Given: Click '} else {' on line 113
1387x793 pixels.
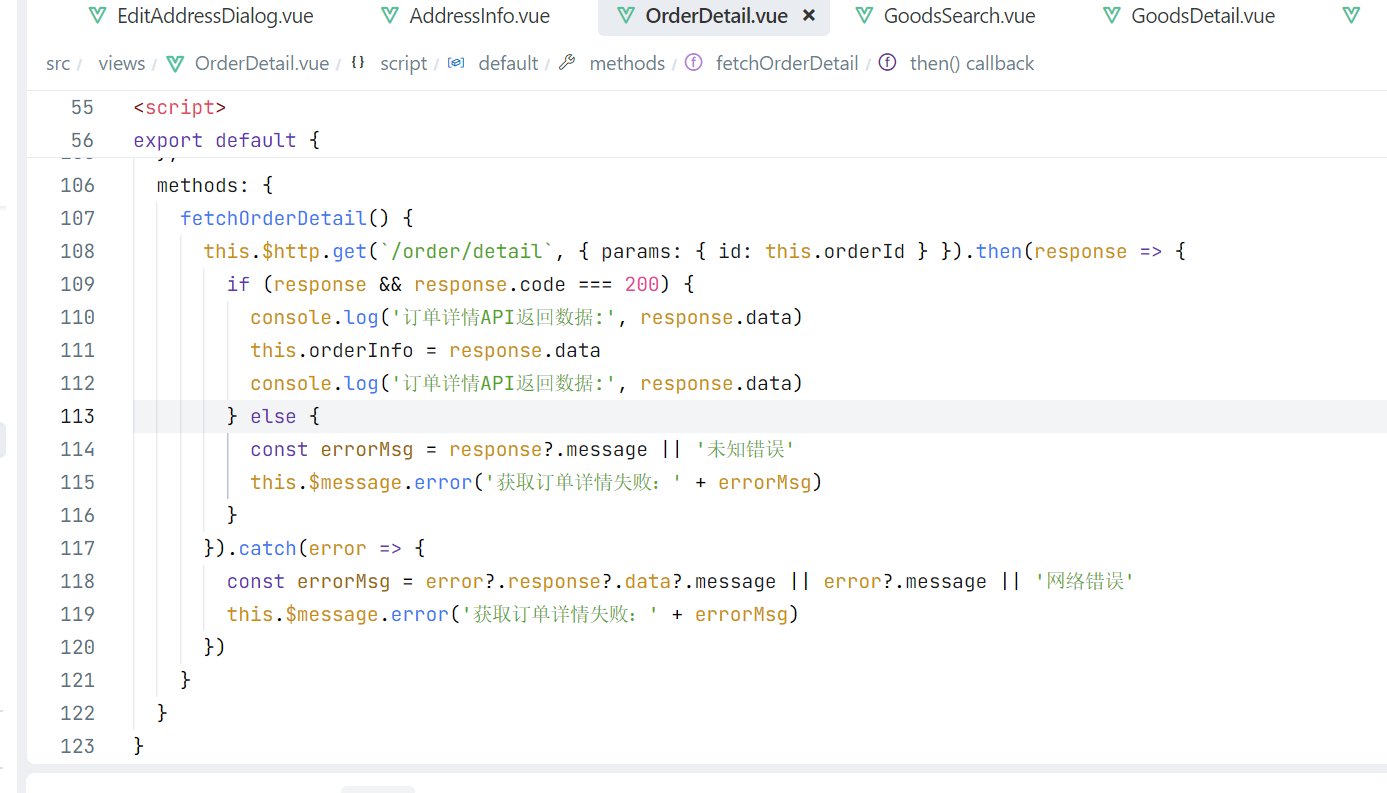Looking at the screenshot, I should click(x=273, y=416).
